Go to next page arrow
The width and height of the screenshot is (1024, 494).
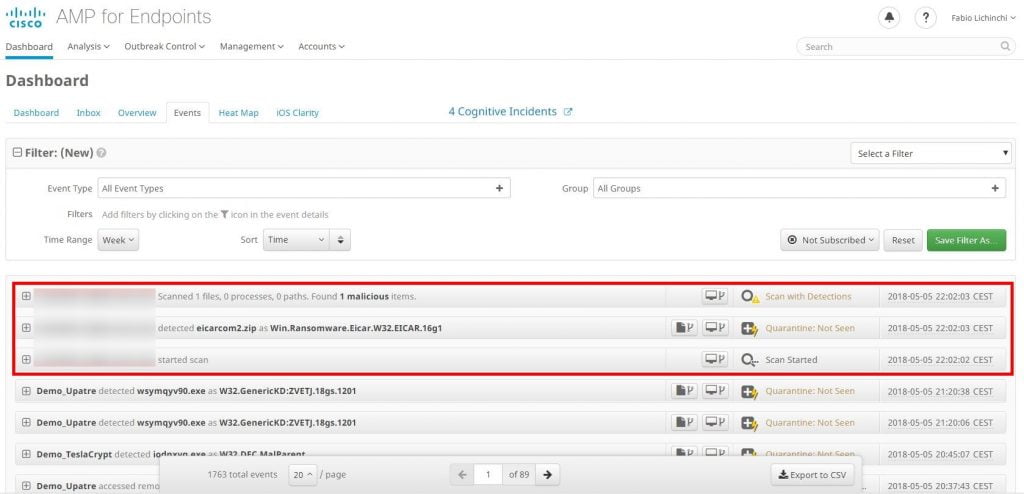(x=548, y=475)
